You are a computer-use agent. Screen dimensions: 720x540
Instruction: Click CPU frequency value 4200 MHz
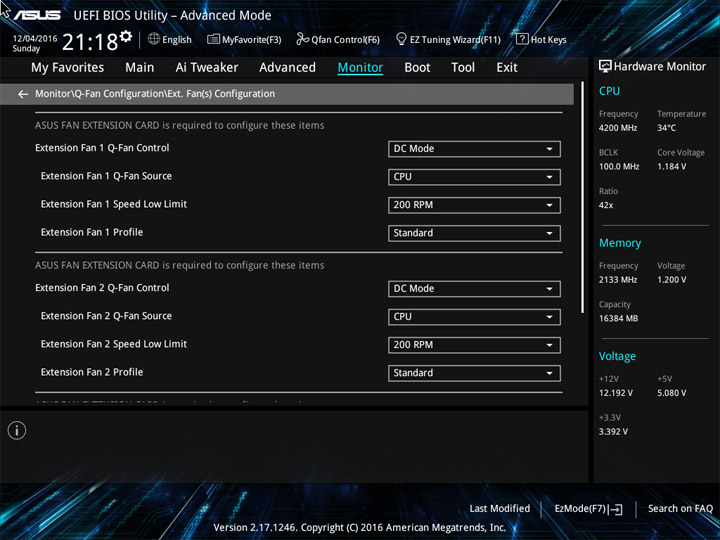click(618, 128)
